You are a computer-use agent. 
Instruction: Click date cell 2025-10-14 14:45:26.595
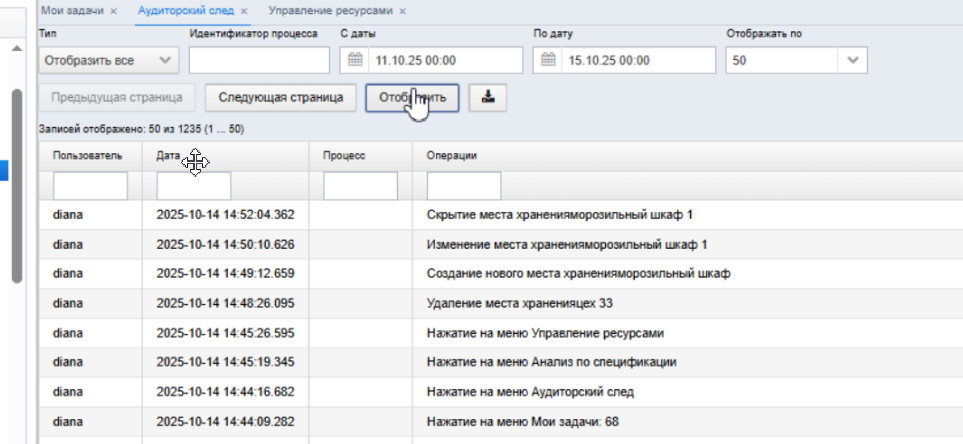pyautogui.click(x=225, y=333)
